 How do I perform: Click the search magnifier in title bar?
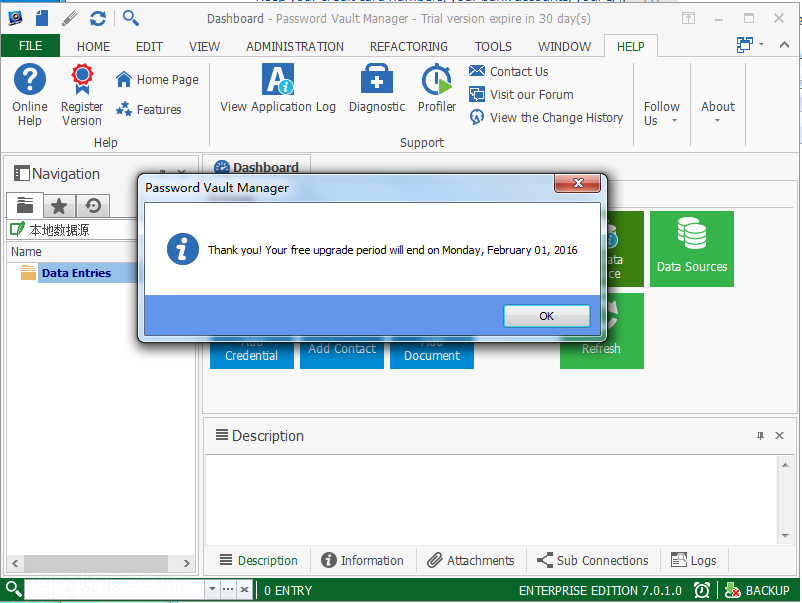(x=131, y=18)
